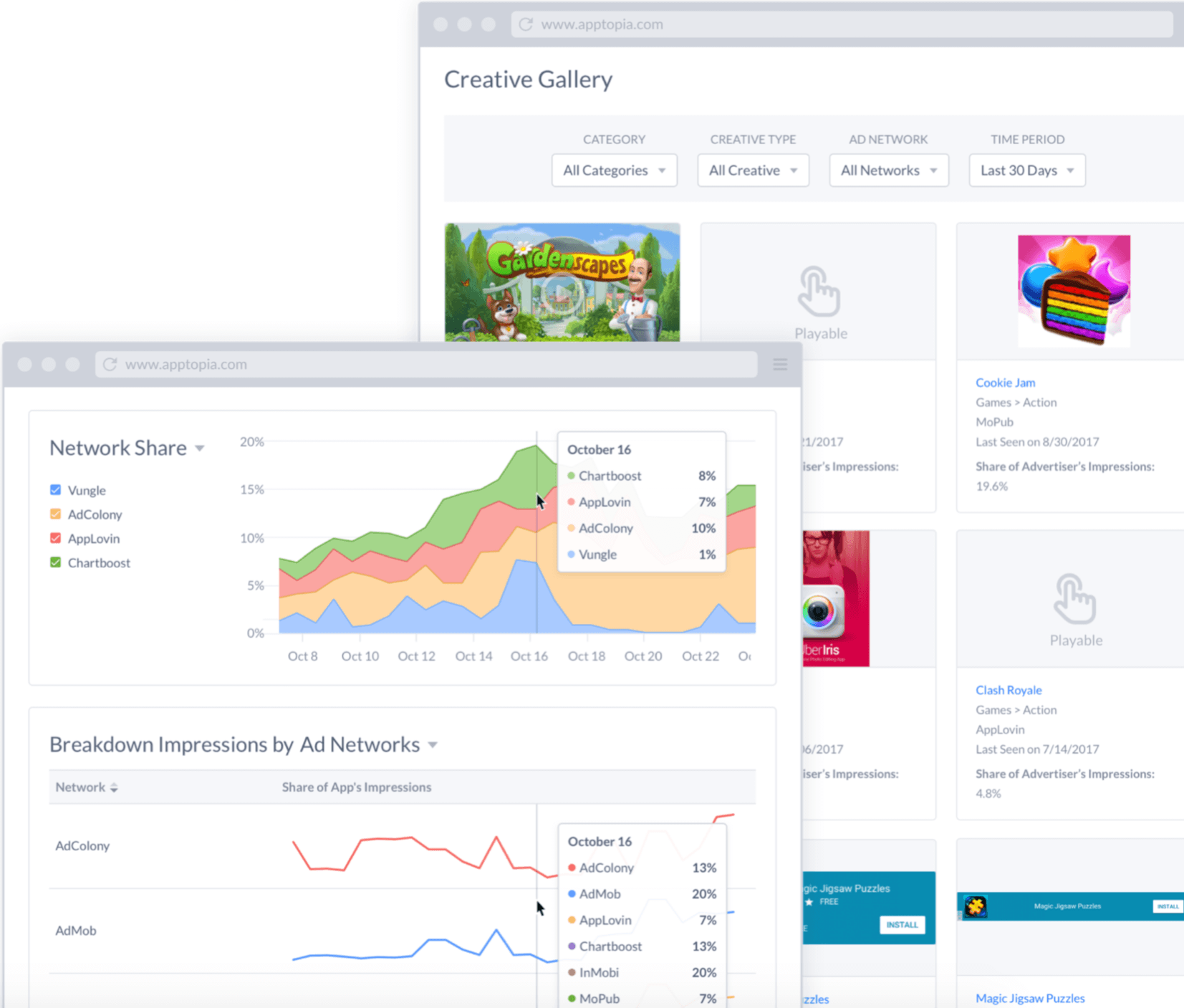This screenshot has height=1008, width=1184.
Task: Click AppLovin 7% entry in upper tooltip
Action: click(x=641, y=502)
